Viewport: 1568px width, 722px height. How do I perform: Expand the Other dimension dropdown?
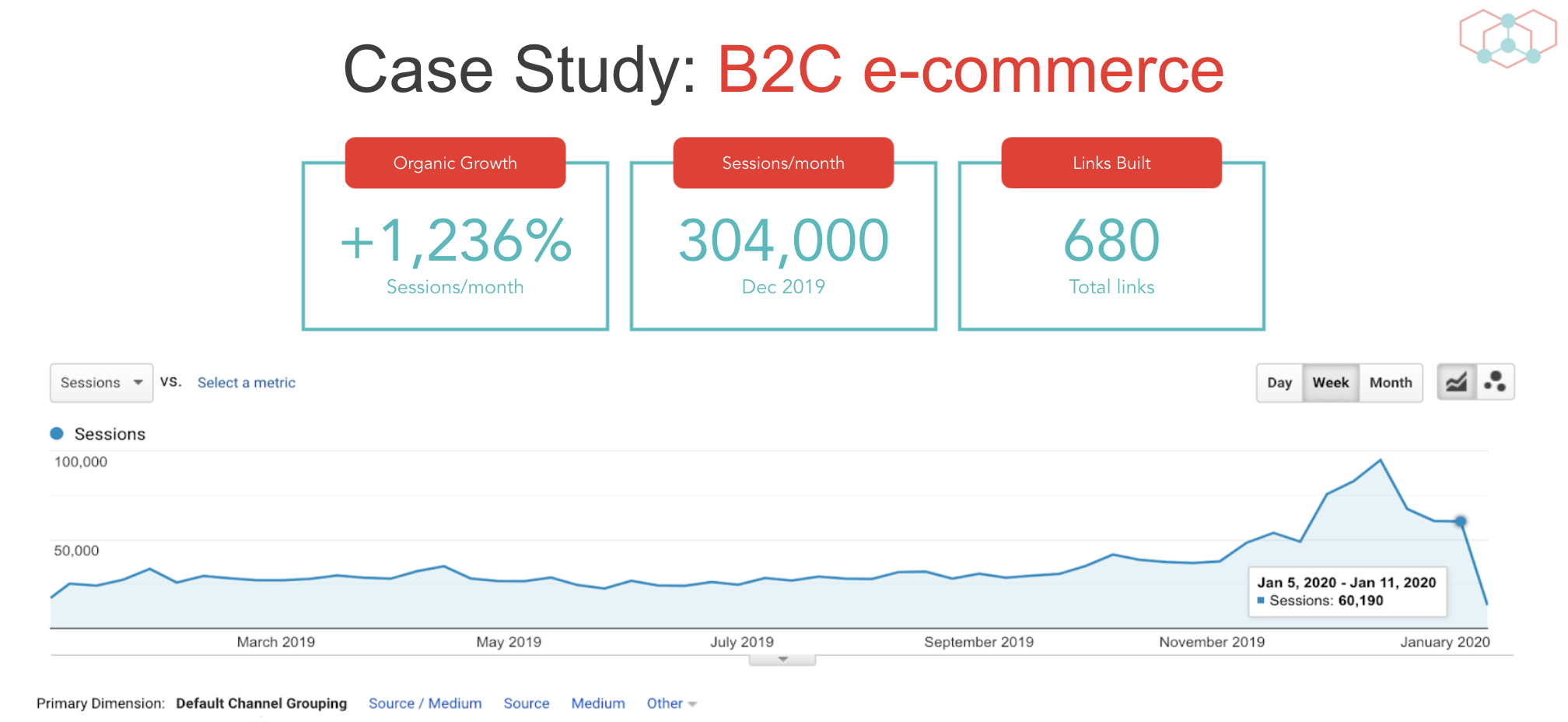click(x=671, y=703)
